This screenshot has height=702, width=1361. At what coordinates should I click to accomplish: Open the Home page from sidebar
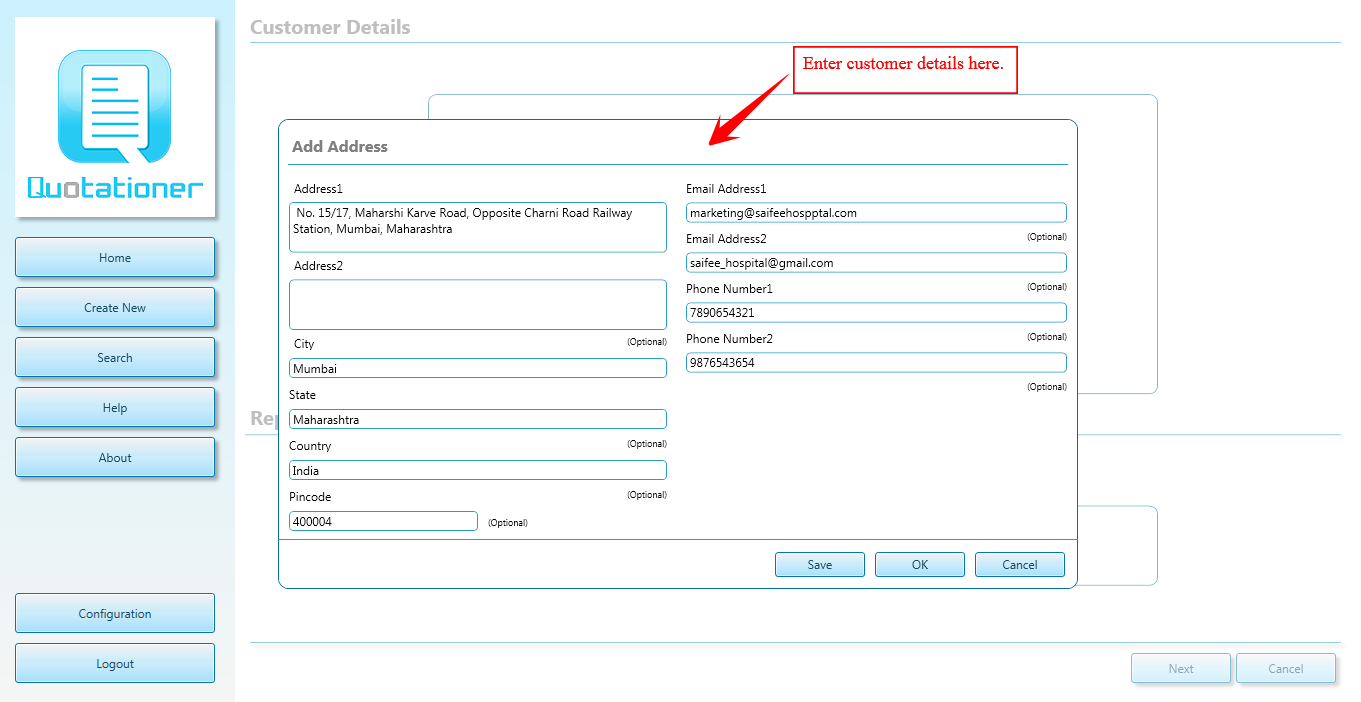(x=115, y=257)
